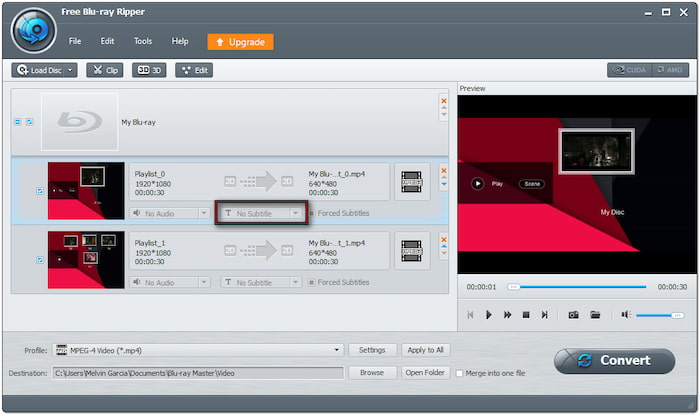Stop the preview playback

pos(526,315)
